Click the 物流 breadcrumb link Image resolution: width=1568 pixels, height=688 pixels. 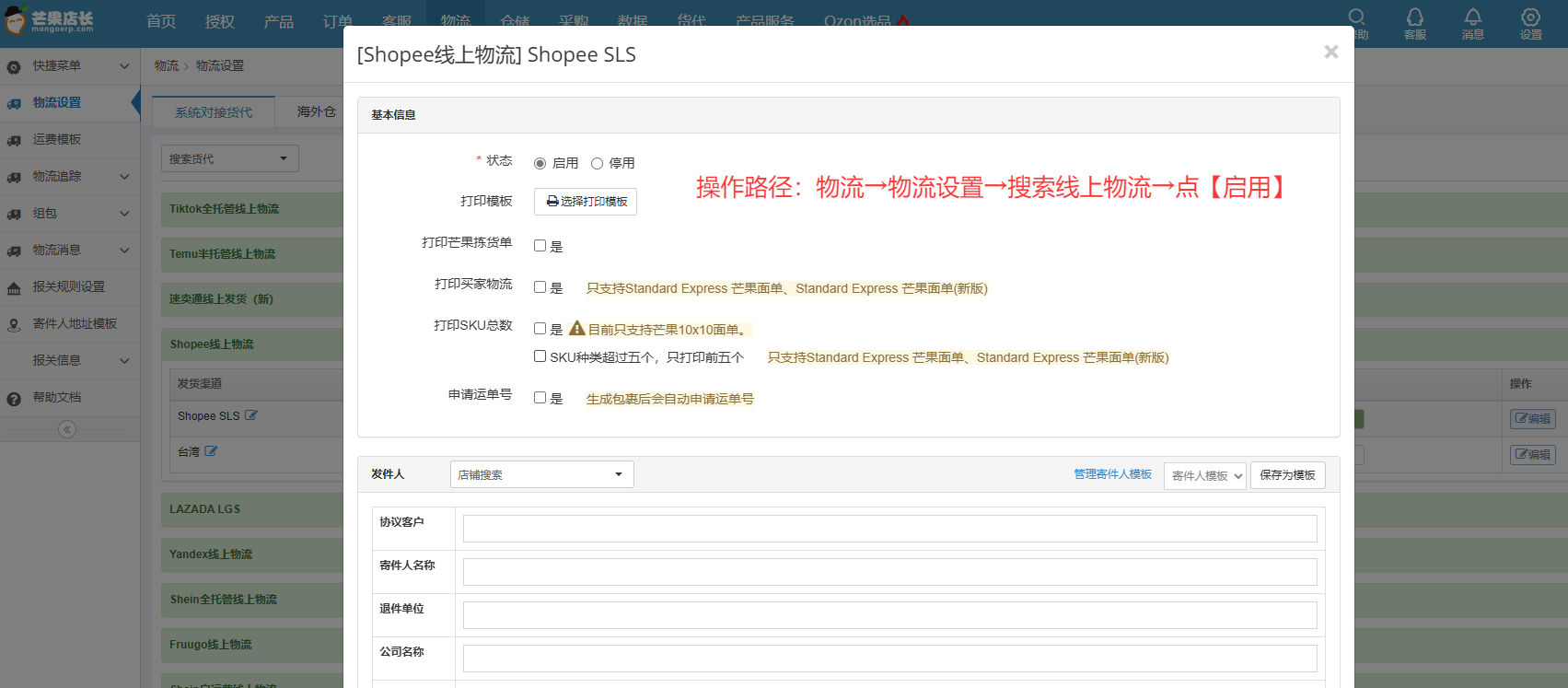tap(167, 65)
